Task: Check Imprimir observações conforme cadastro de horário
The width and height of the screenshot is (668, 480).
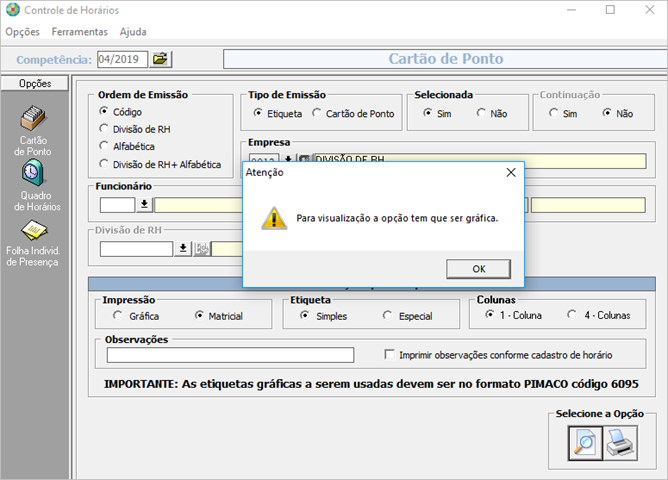Action: [389, 354]
